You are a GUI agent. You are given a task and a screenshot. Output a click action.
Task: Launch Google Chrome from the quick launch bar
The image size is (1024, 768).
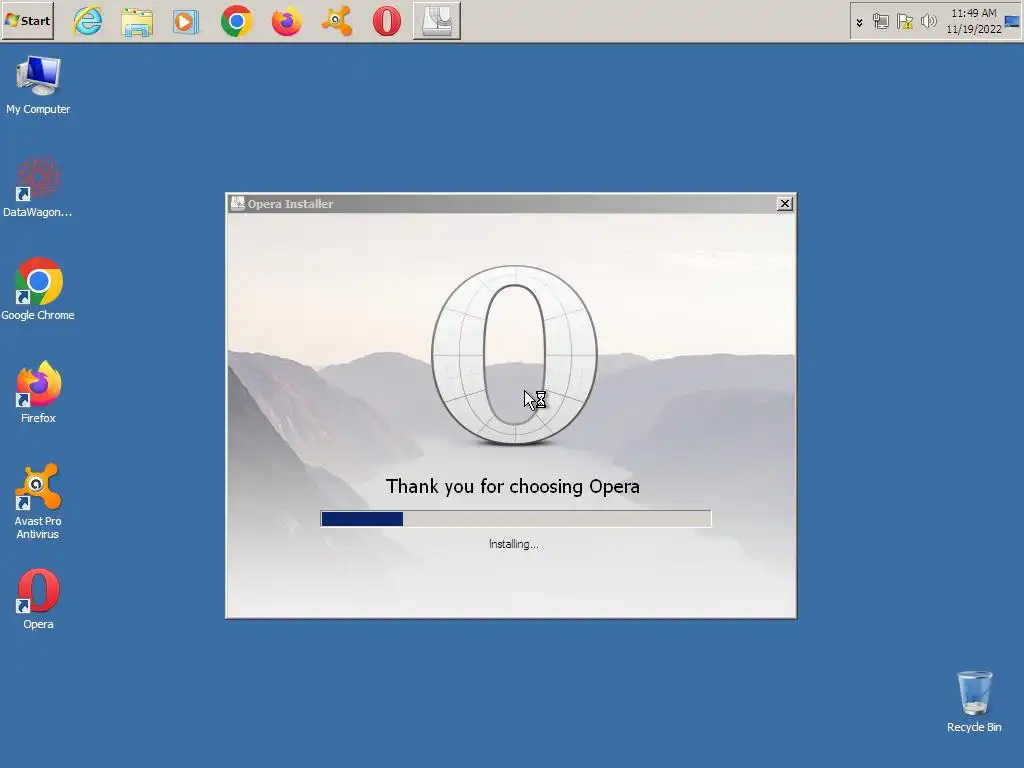pos(236,21)
